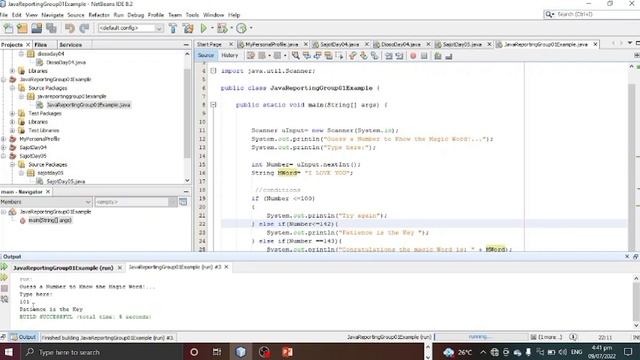Open the editor tabs list dropdown arrow
640x360 pixels.
click(630, 43)
